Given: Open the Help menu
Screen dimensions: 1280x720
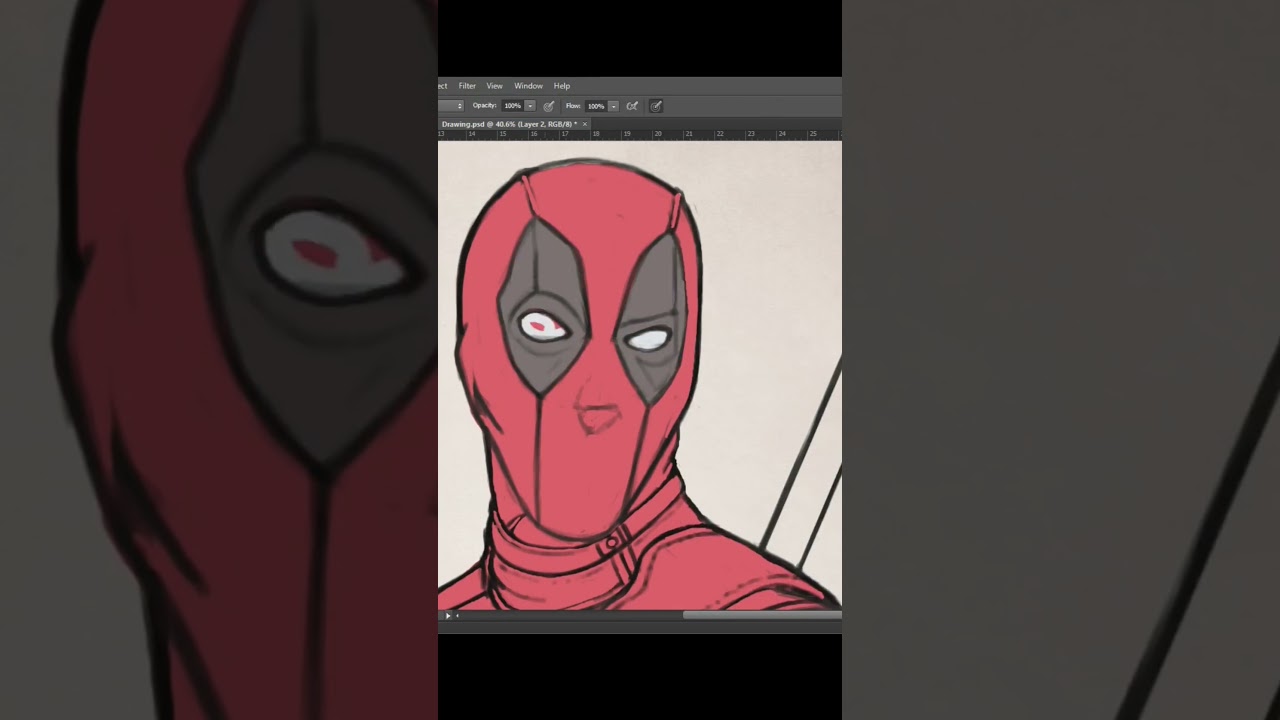Looking at the screenshot, I should [561, 86].
